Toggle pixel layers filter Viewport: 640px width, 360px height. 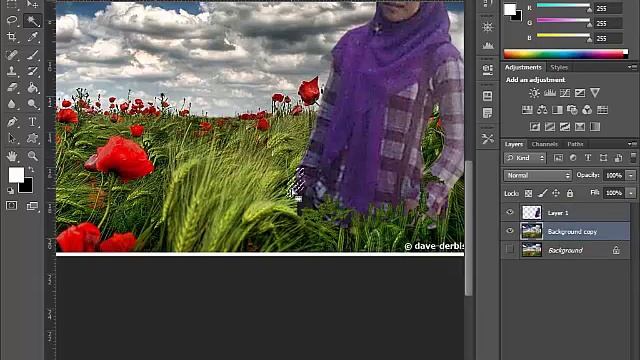[558, 158]
